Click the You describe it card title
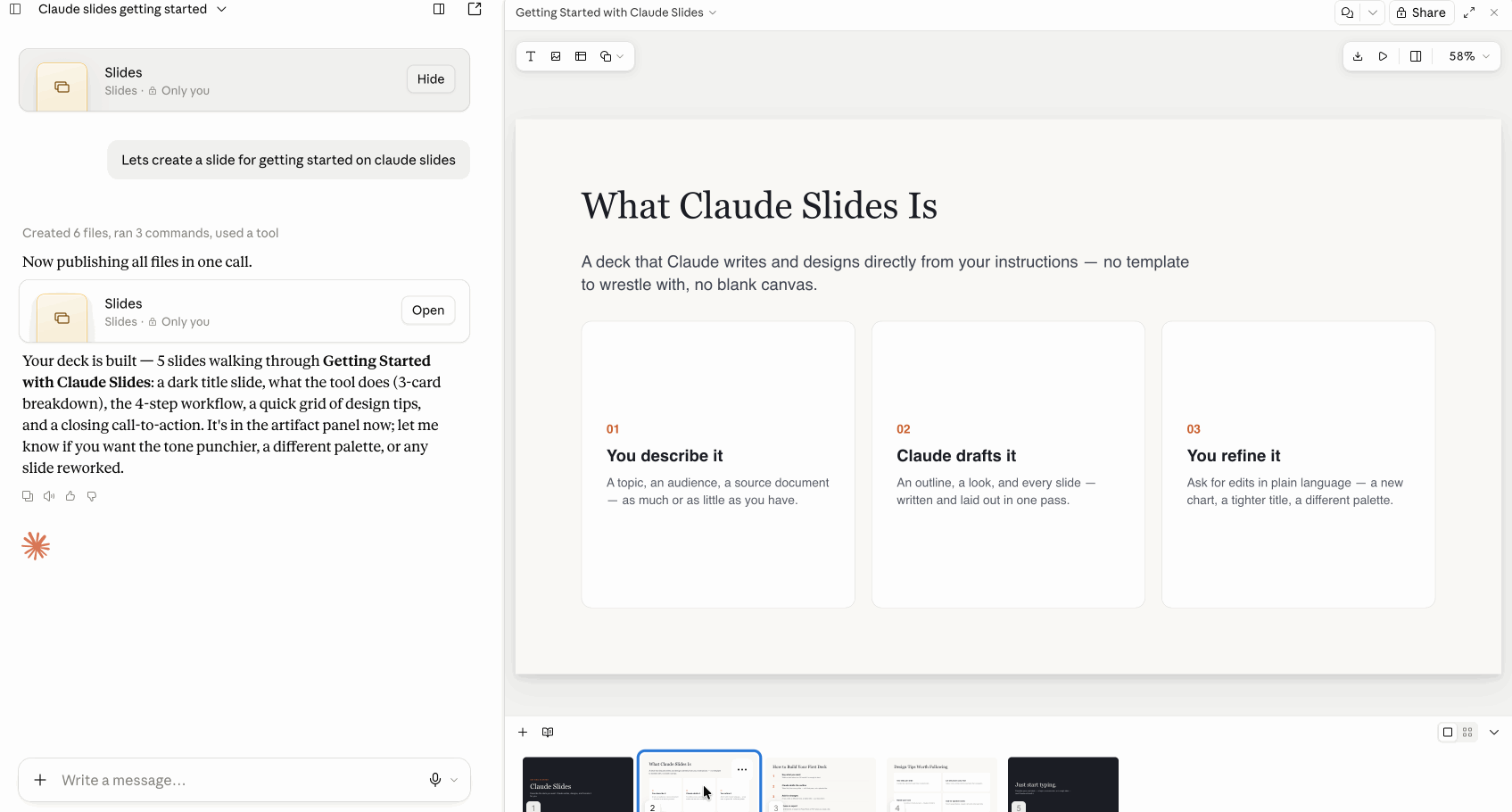This screenshot has height=812, width=1512. [665, 456]
